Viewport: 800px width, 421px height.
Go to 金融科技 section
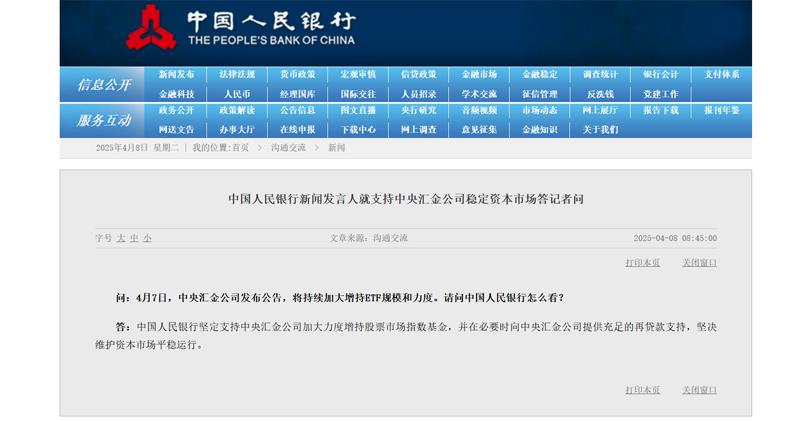point(176,94)
